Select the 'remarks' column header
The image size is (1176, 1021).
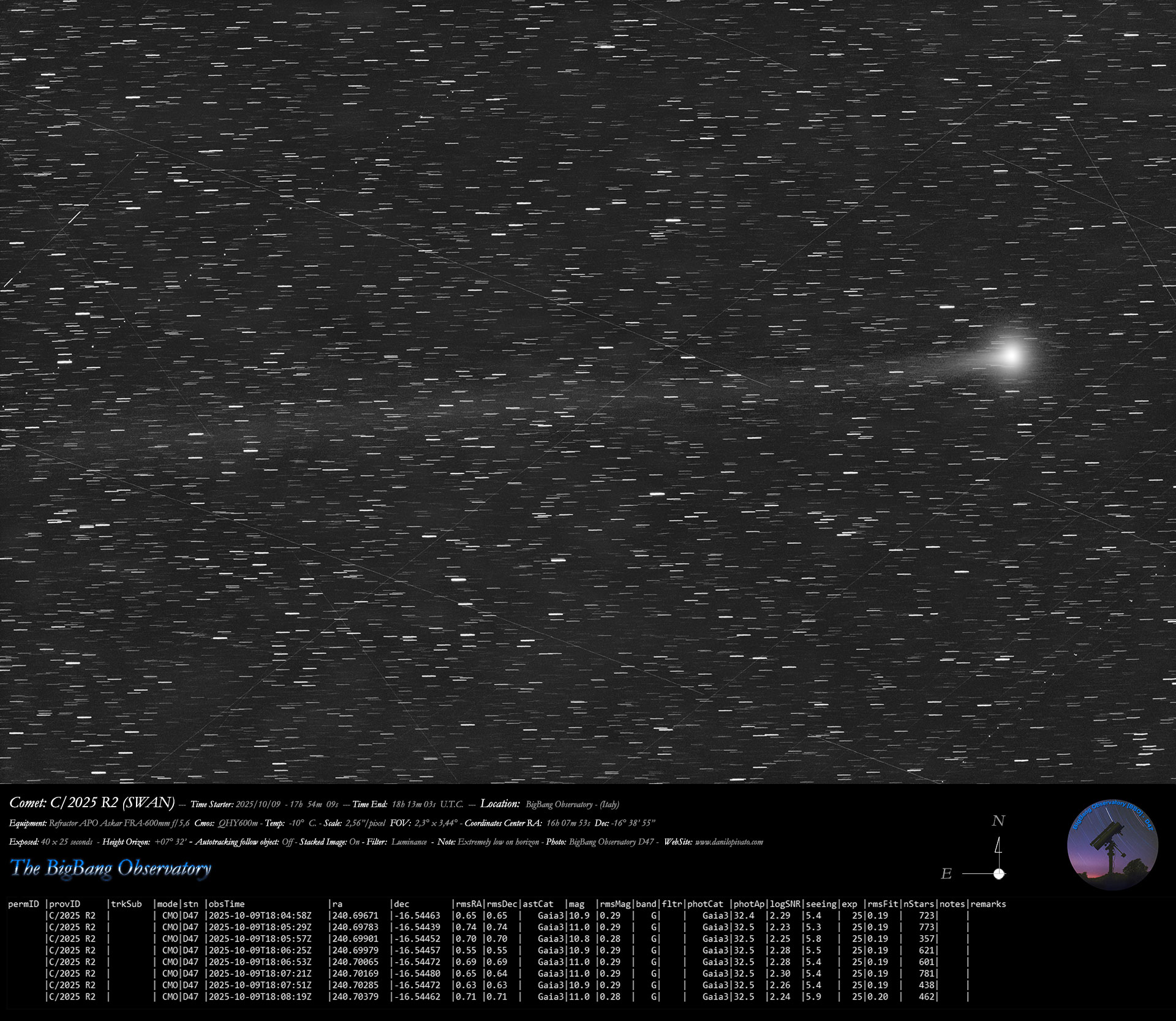(x=988, y=904)
